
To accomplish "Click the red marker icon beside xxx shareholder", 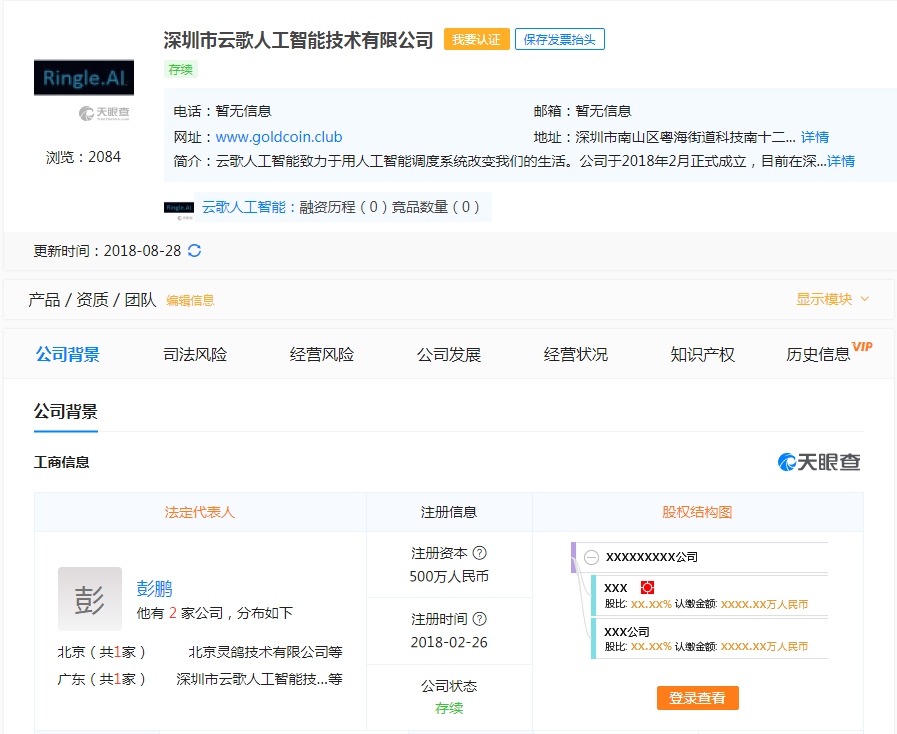I will coord(647,587).
